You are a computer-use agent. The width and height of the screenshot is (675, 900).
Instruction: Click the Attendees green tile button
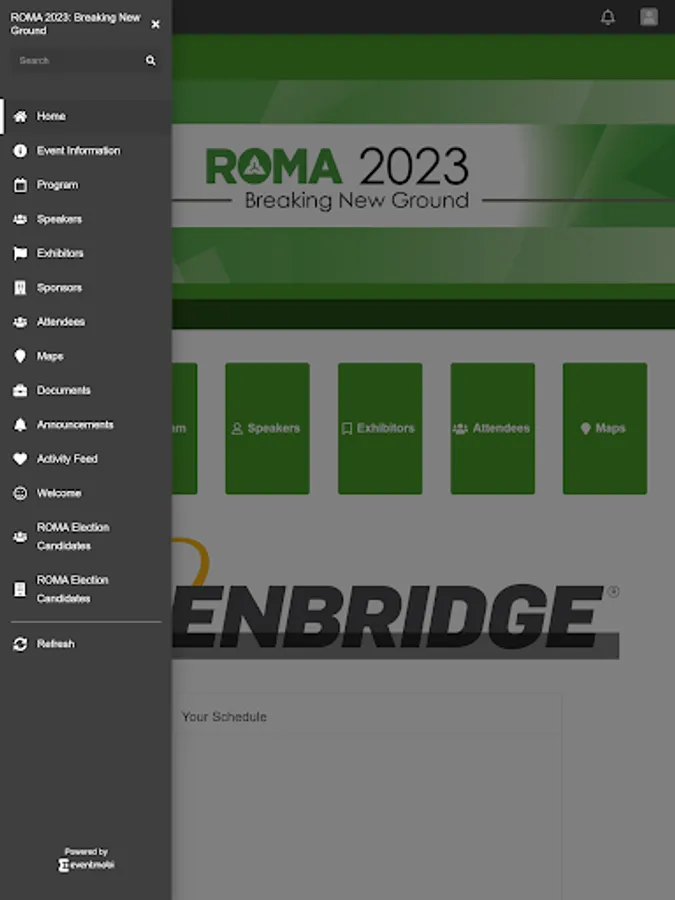492,428
